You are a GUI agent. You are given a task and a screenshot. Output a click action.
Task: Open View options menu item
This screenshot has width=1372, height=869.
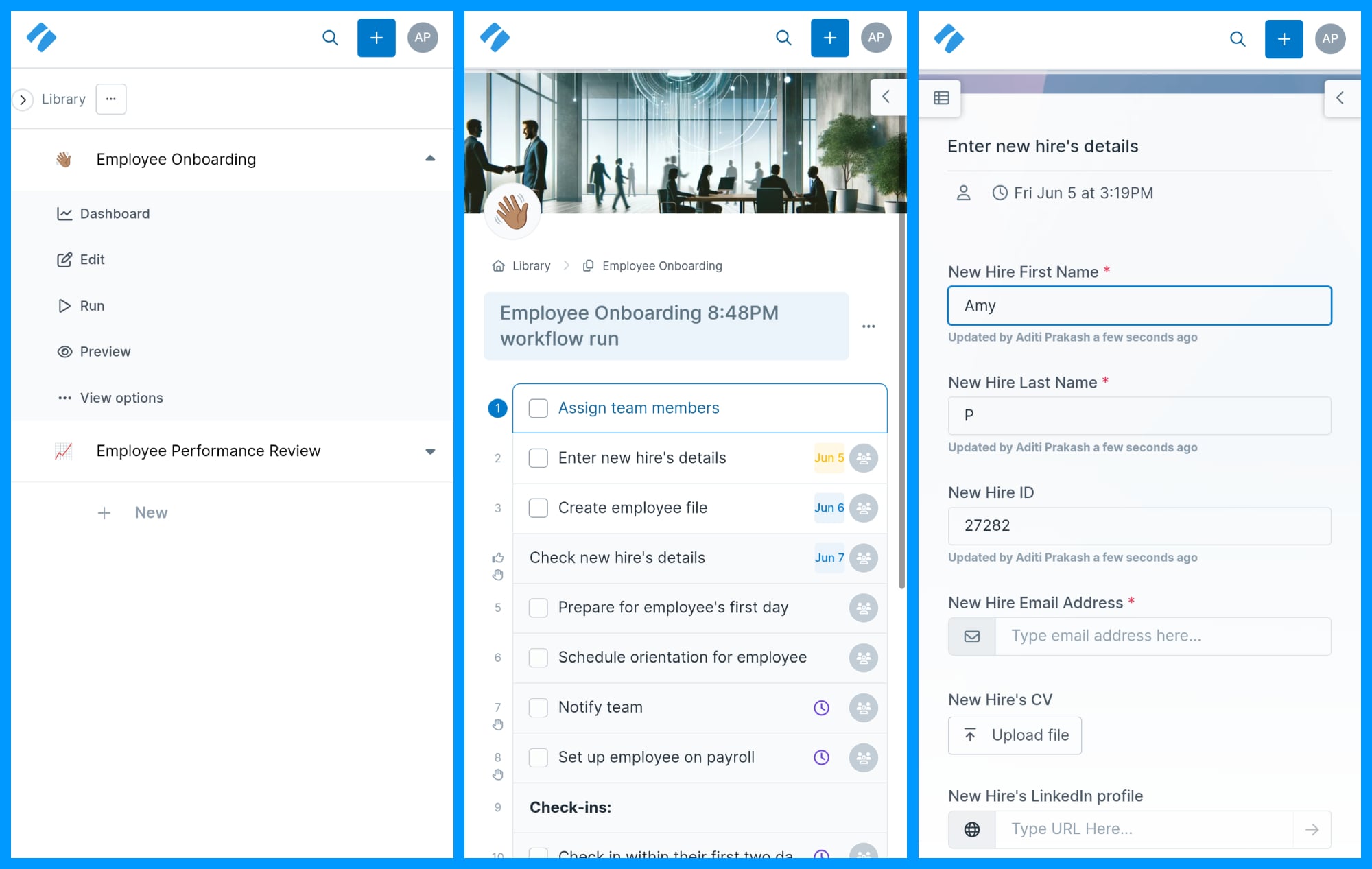point(110,398)
